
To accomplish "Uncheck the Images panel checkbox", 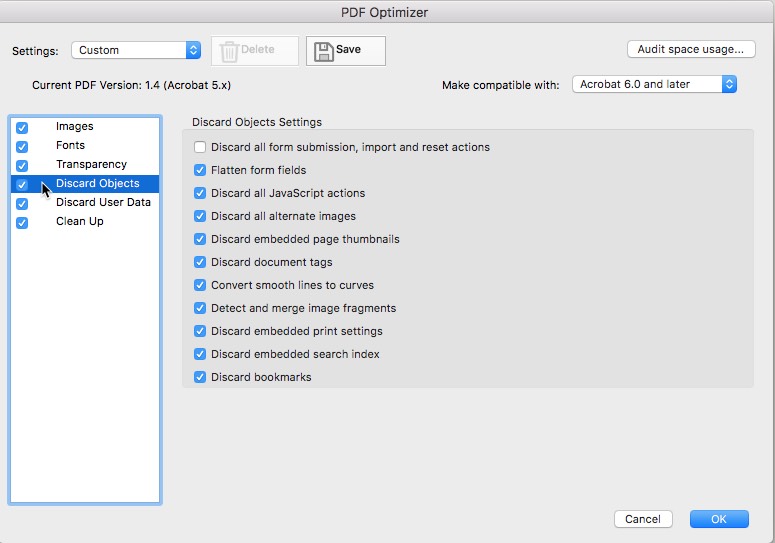I will coord(22,127).
